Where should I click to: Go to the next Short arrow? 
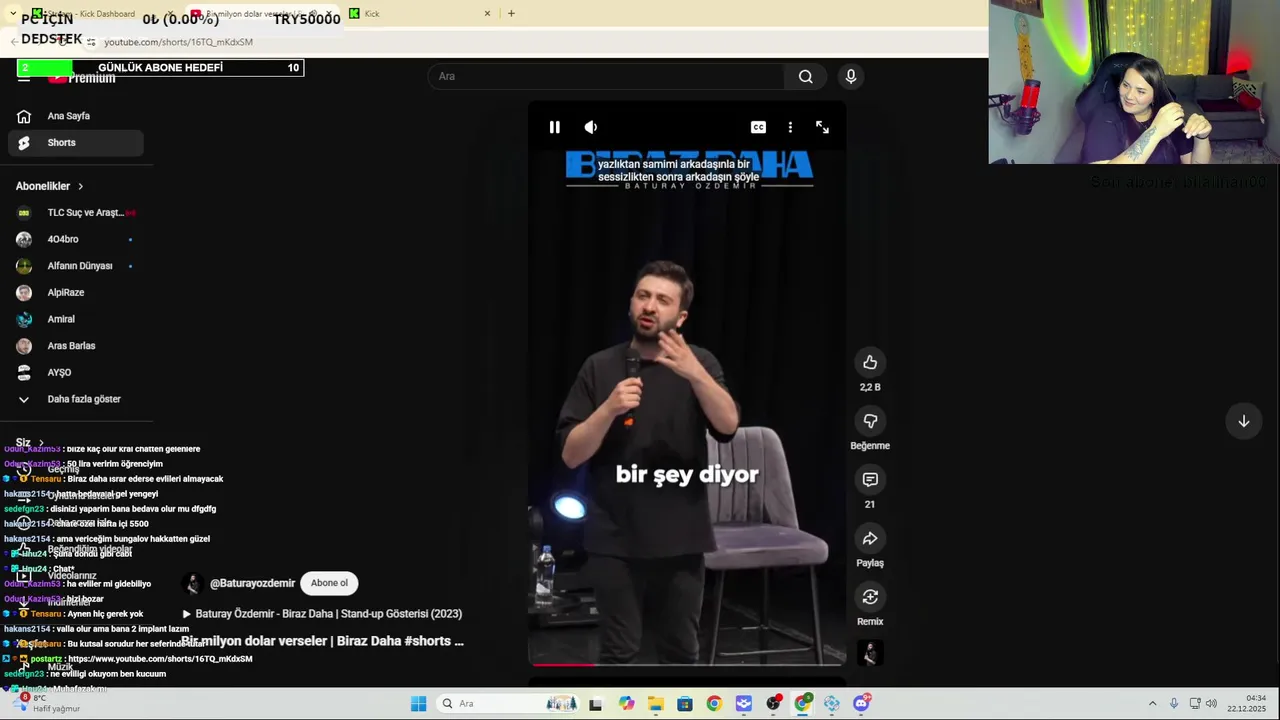coord(1244,421)
